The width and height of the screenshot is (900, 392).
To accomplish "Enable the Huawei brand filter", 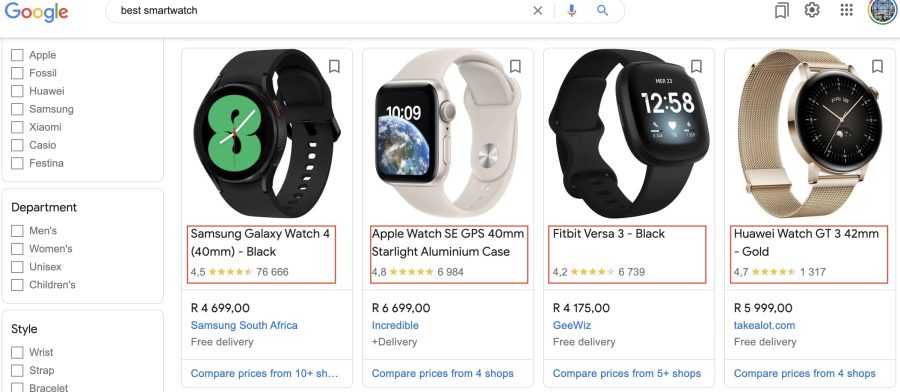I will (17, 91).
